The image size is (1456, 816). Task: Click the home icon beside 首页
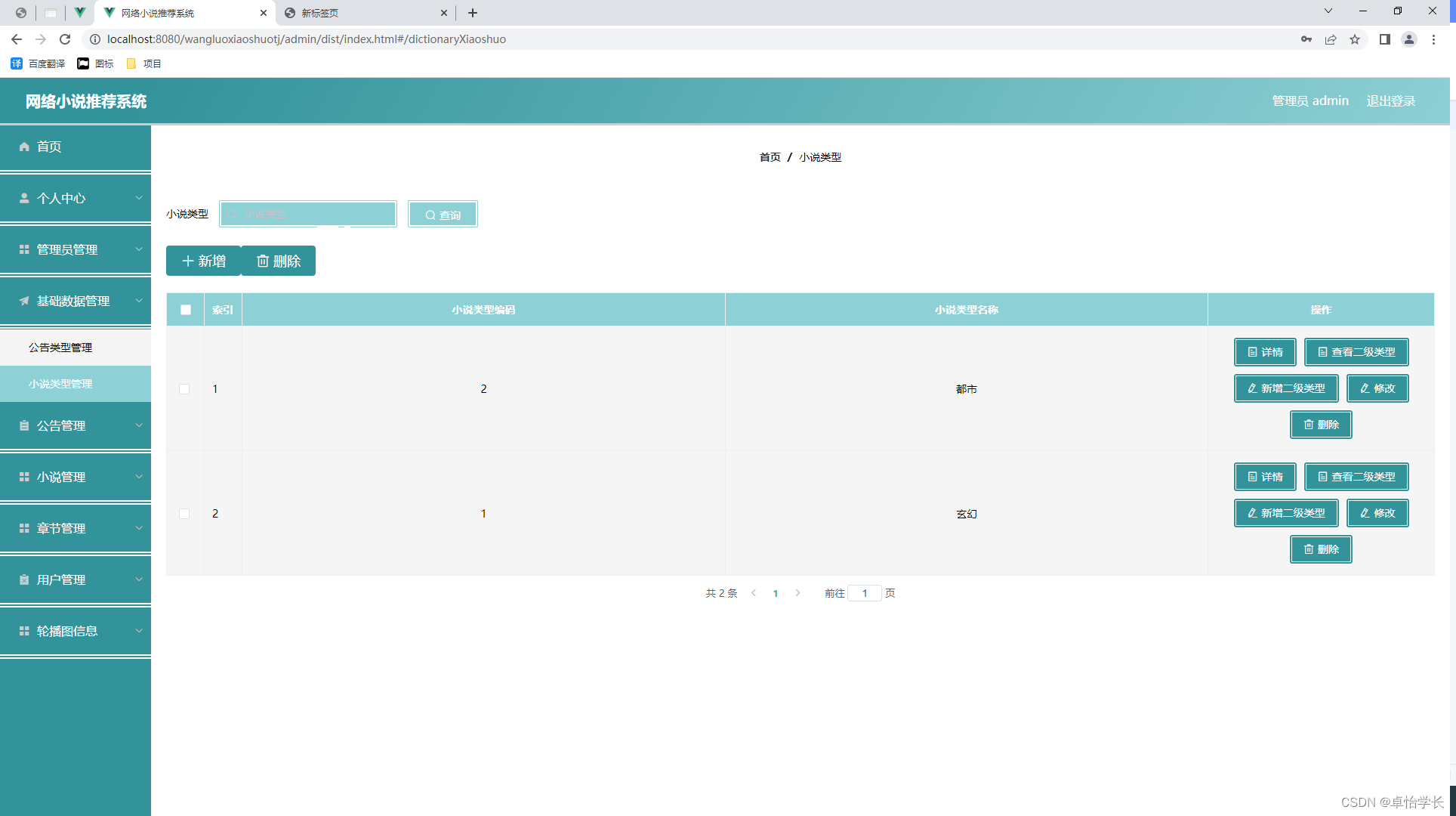pos(24,147)
